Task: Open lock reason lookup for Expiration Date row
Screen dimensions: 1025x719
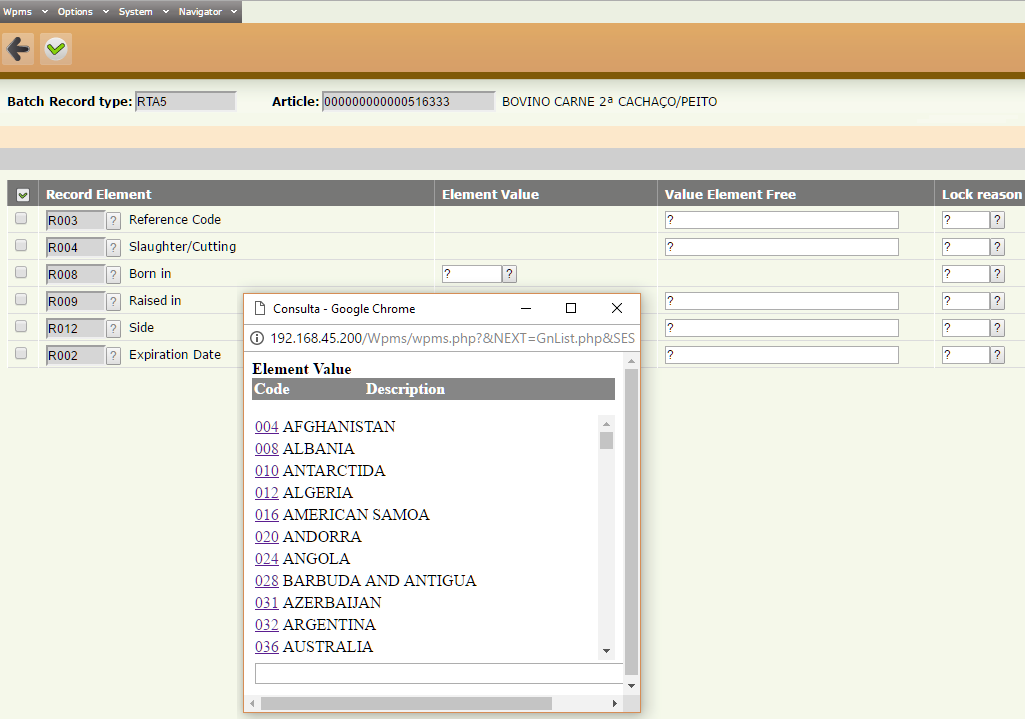Action: pos(998,355)
